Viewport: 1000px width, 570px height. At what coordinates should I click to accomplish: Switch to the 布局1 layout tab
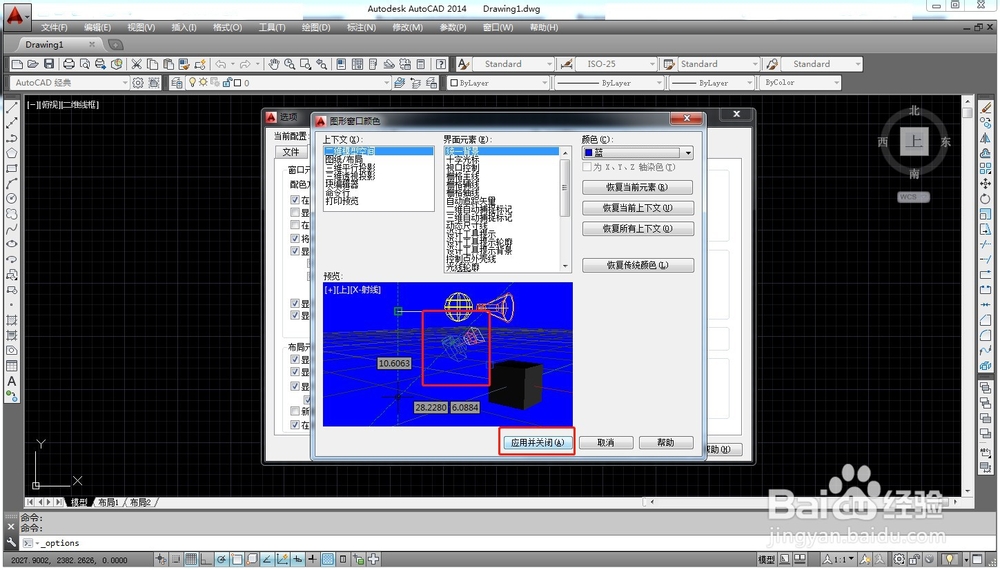pyautogui.click(x=108, y=502)
